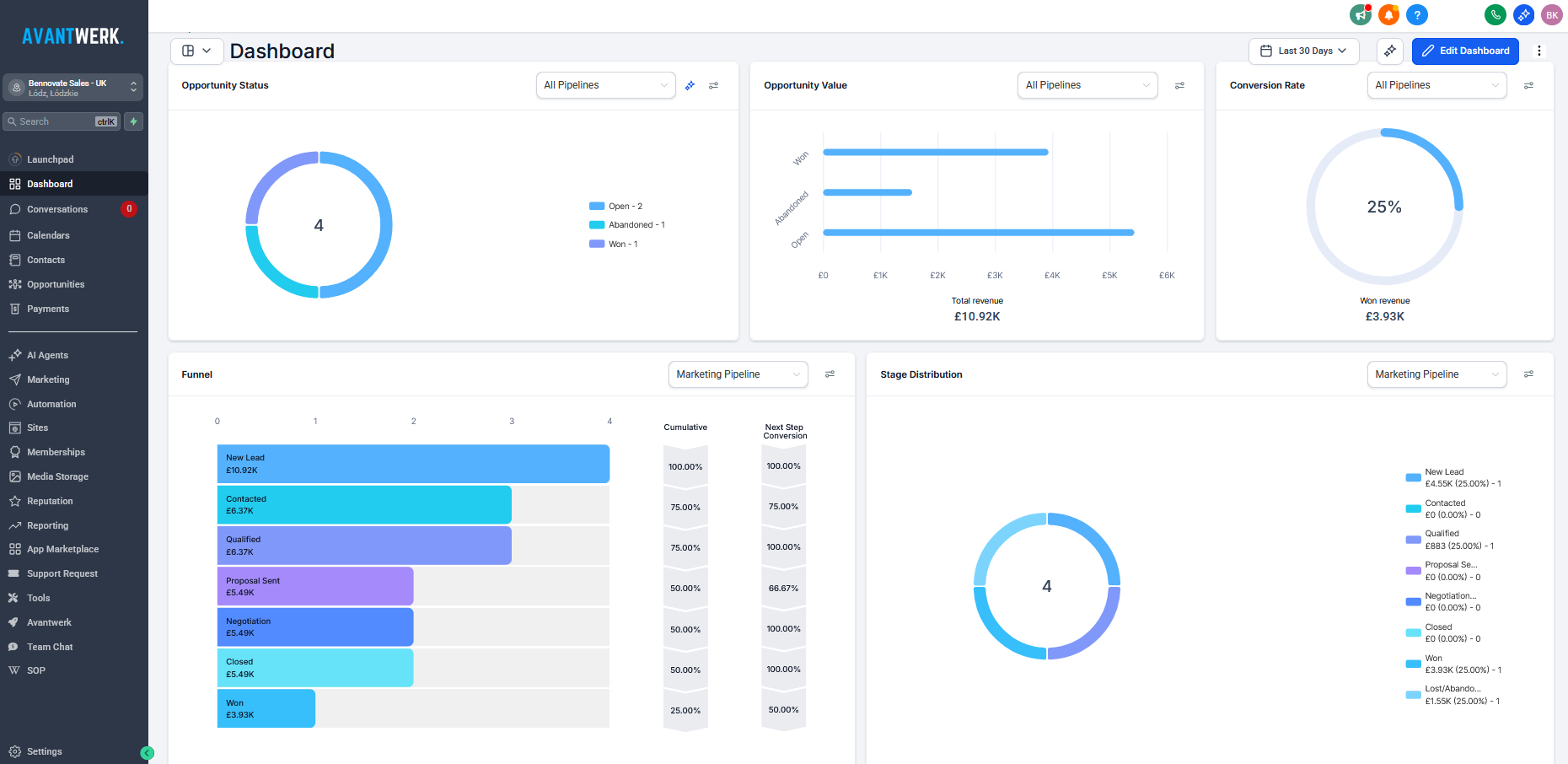1568x764 pixels.
Task: Open settings sliders on Stage Distribution widget
Action: 1529,374
